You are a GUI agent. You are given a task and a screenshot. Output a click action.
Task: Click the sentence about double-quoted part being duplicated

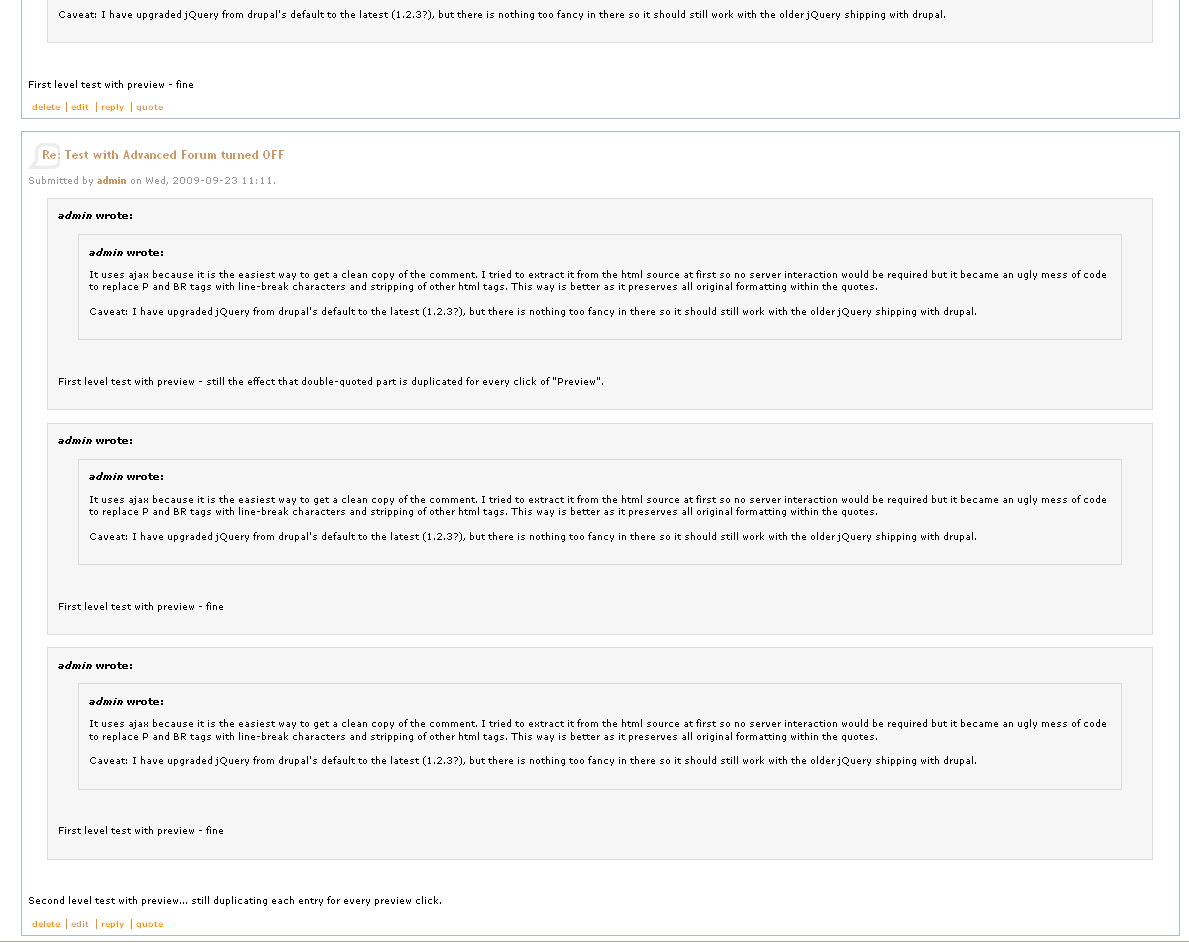[331, 381]
